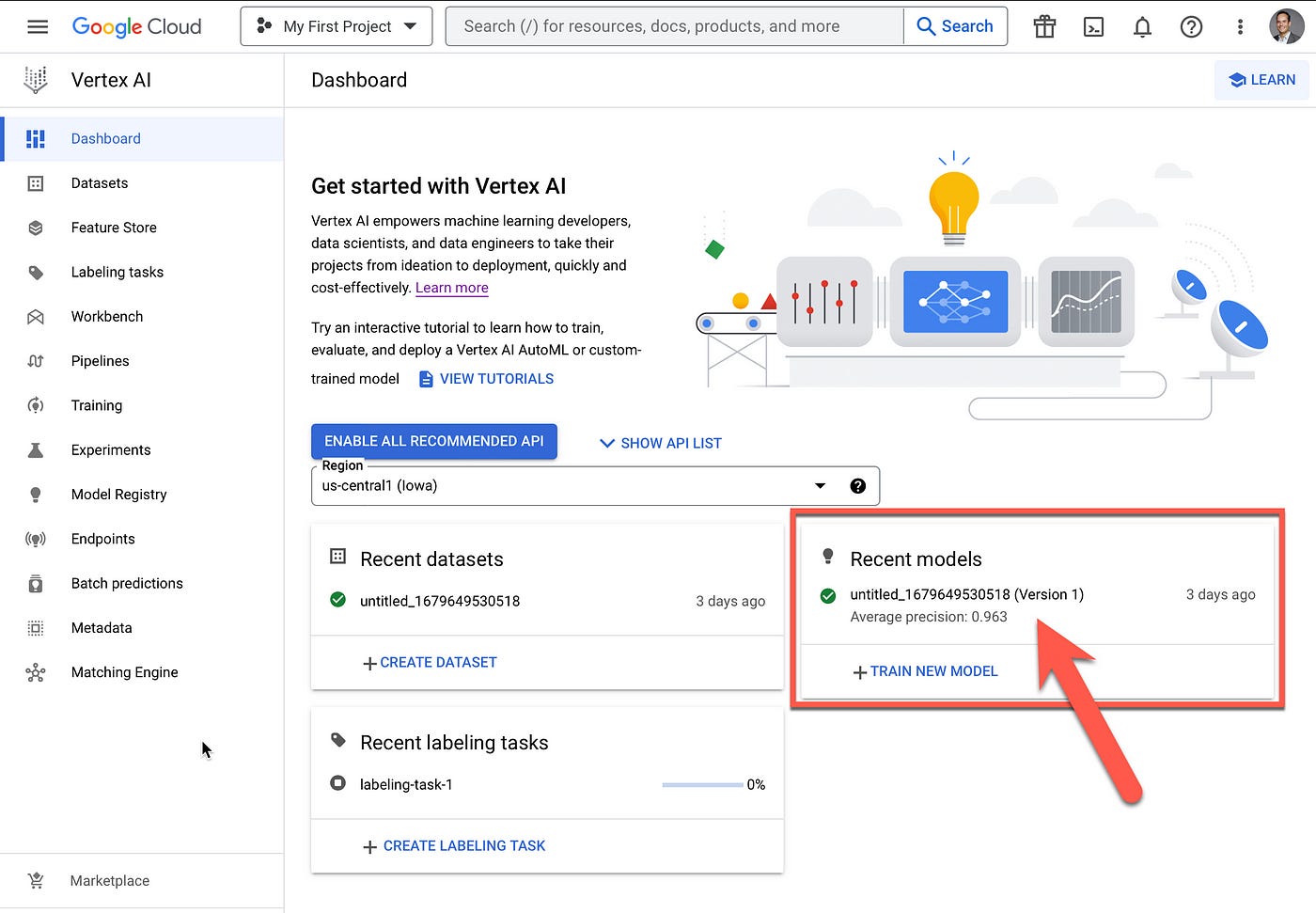The width and height of the screenshot is (1316, 913).
Task: Click the Search input field
Action: click(673, 25)
